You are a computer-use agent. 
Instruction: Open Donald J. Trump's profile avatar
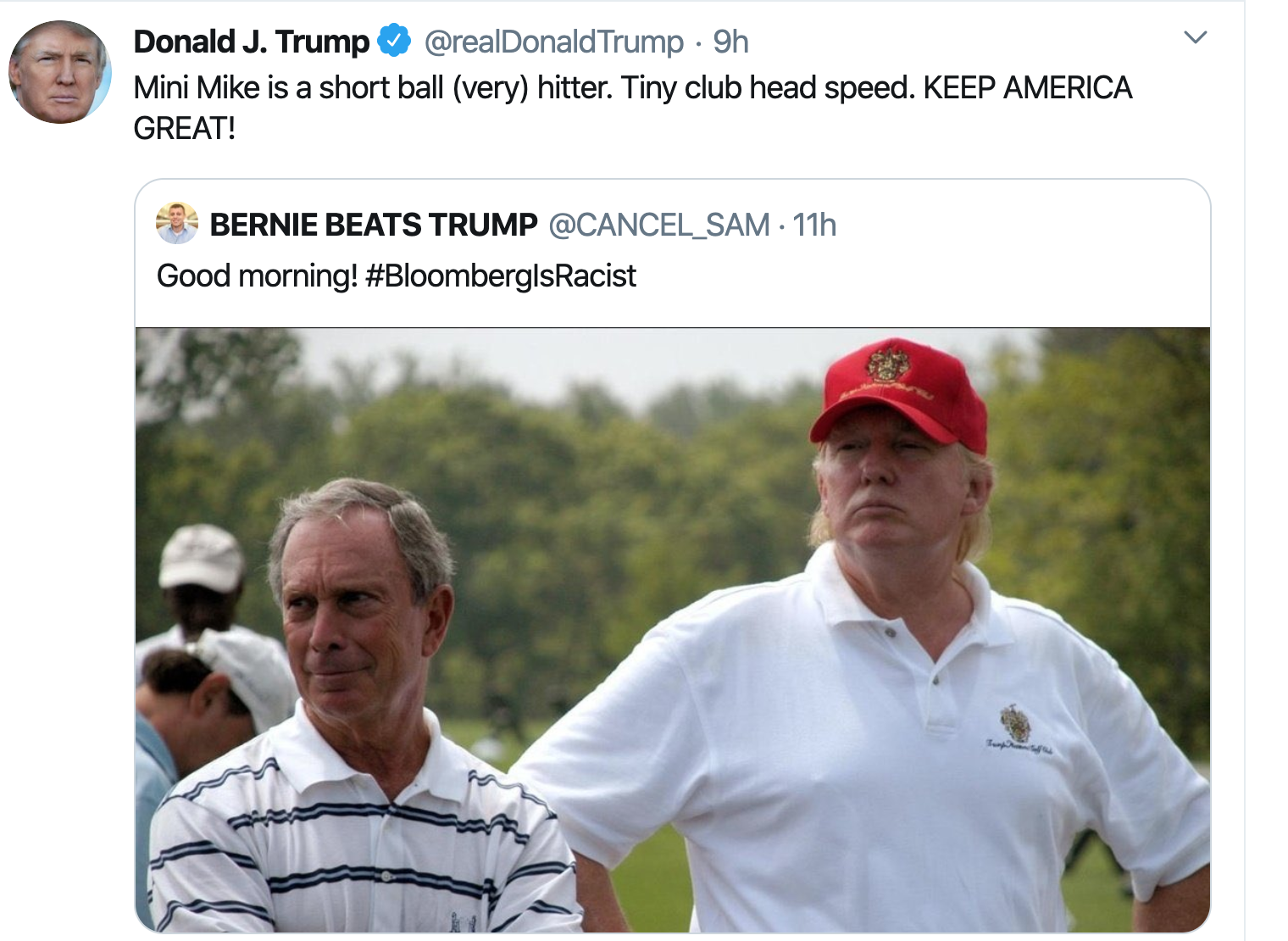click(x=59, y=72)
